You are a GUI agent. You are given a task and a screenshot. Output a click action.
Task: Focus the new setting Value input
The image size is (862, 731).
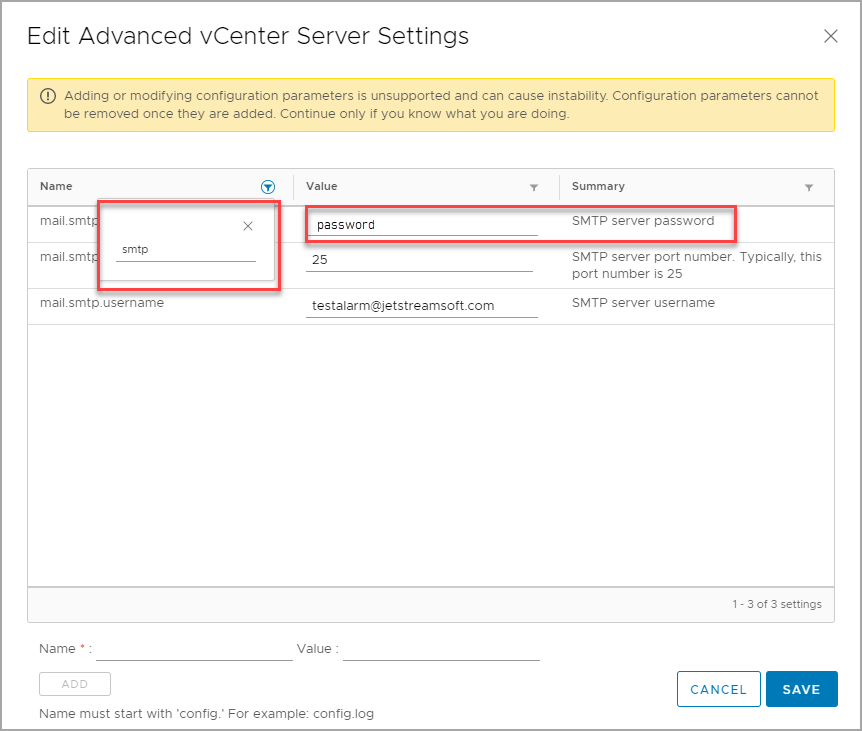pos(441,649)
